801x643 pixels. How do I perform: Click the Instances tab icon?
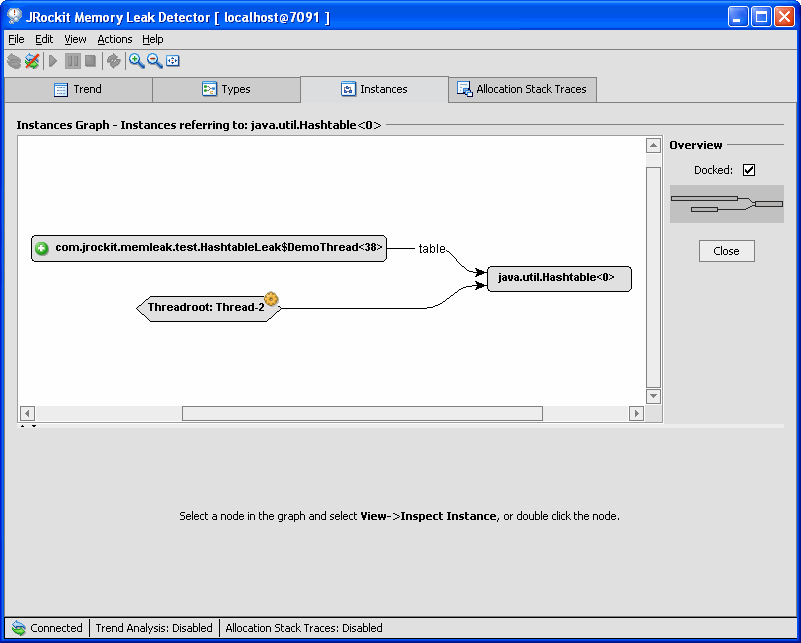pos(348,89)
